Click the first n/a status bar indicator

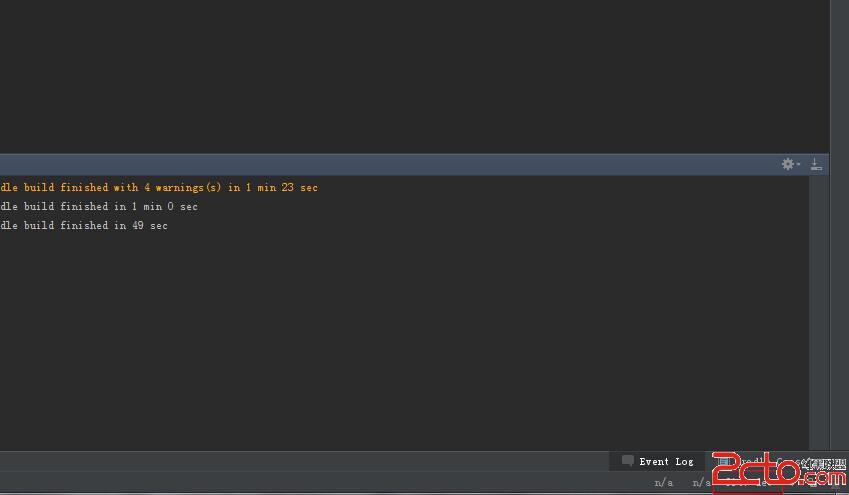point(664,483)
